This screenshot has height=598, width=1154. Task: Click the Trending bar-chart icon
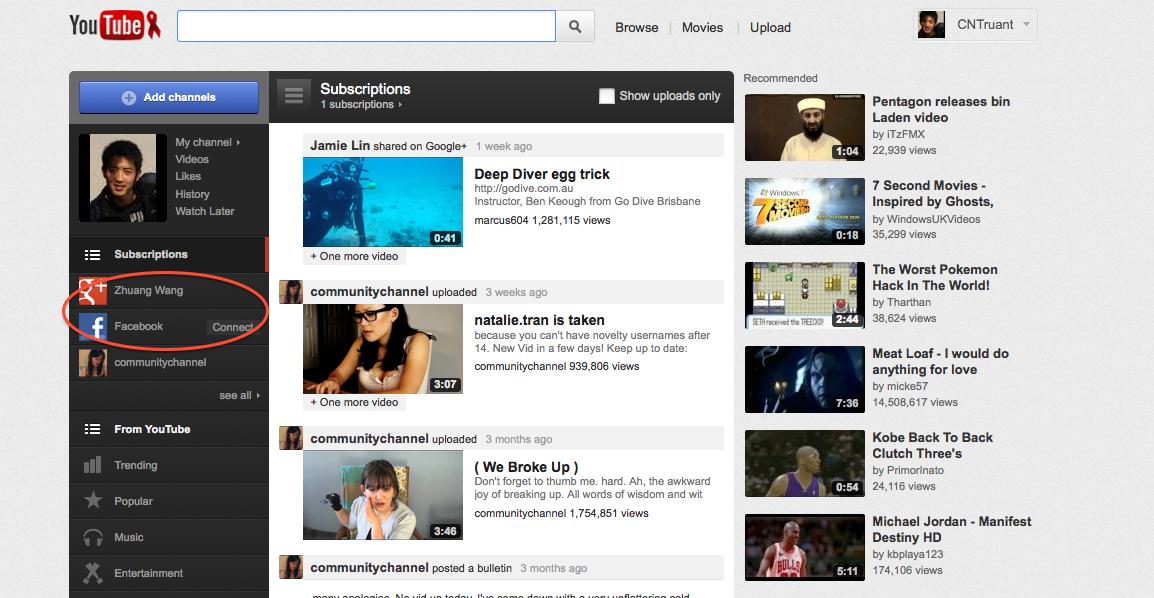[93, 465]
